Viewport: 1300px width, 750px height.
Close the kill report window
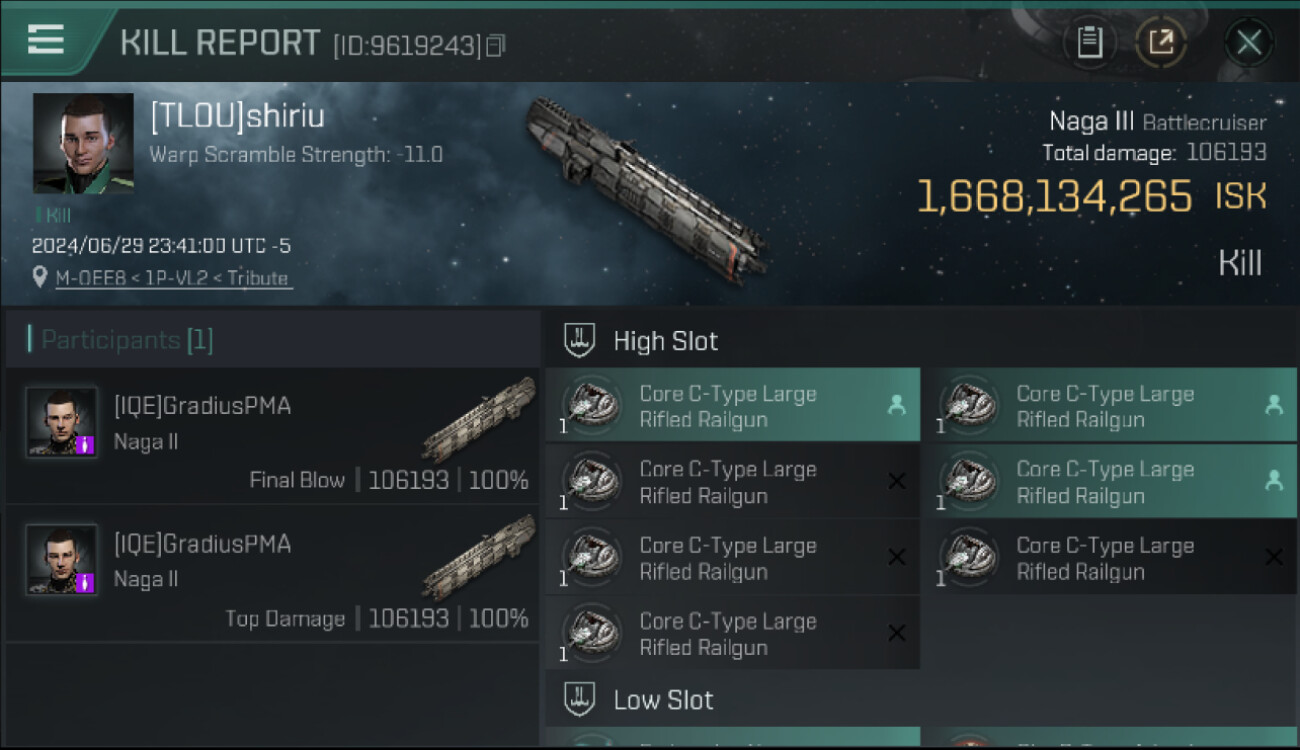coord(1248,42)
